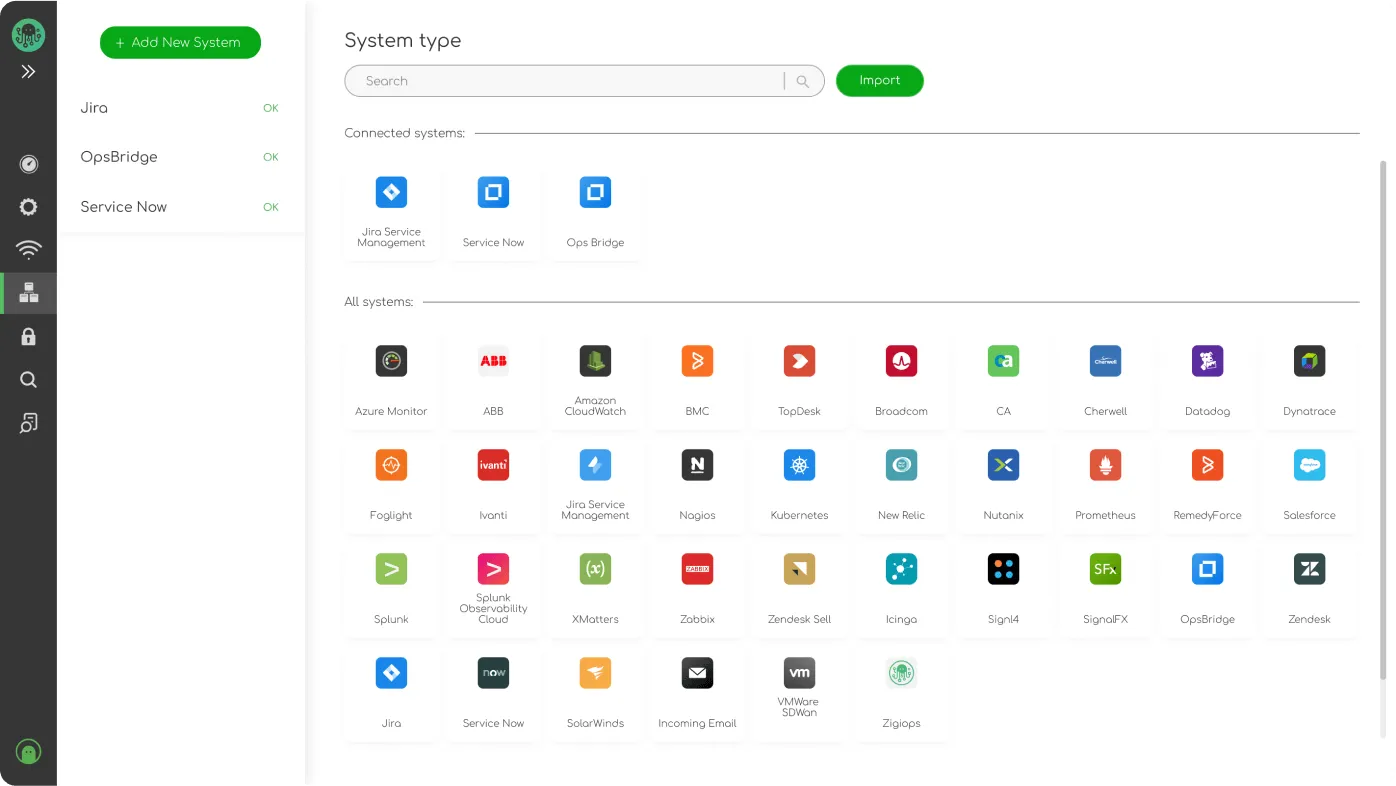Pick the SignalFX system tile
Screen dimensions: 1396x786
click(1105, 590)
